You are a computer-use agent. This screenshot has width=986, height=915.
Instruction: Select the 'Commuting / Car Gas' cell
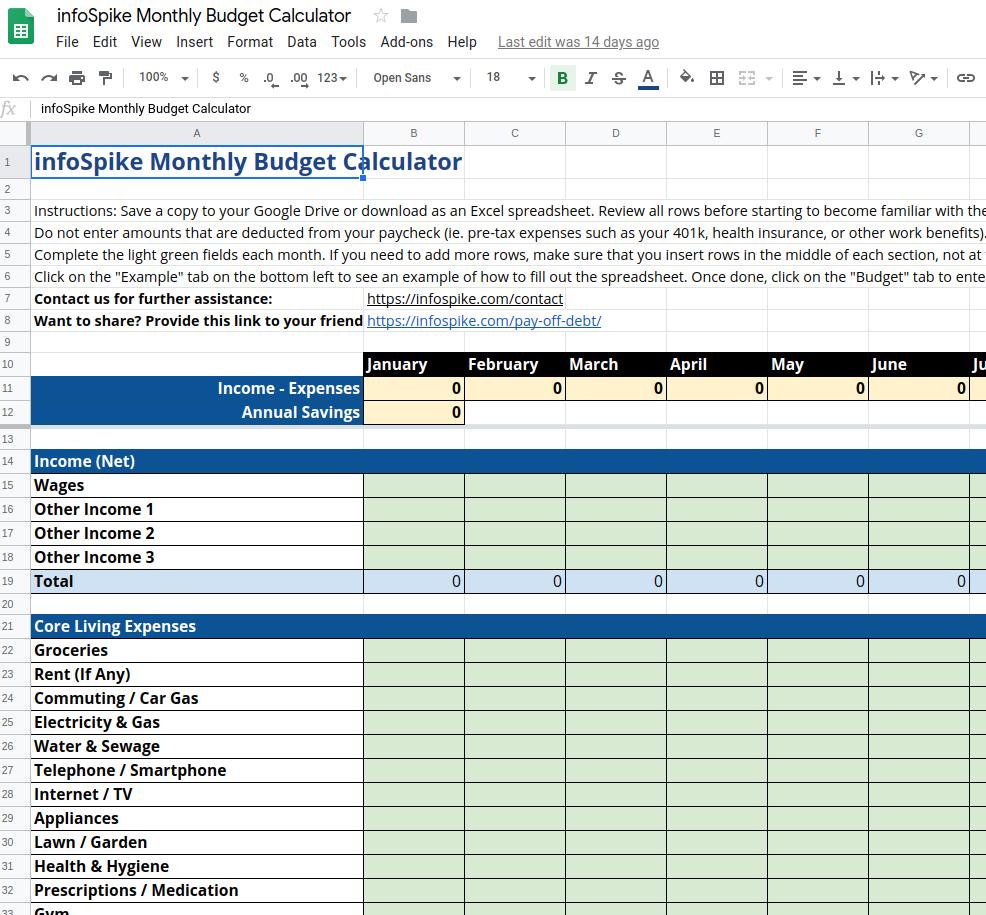pyautogui.click(x=197, y=698)
